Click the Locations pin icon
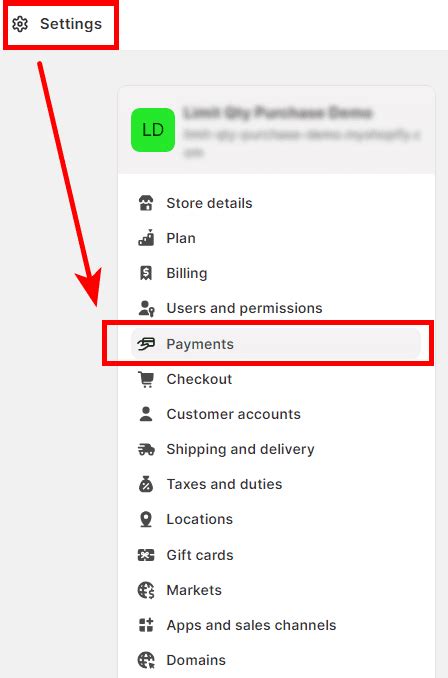 pos(146,519)
